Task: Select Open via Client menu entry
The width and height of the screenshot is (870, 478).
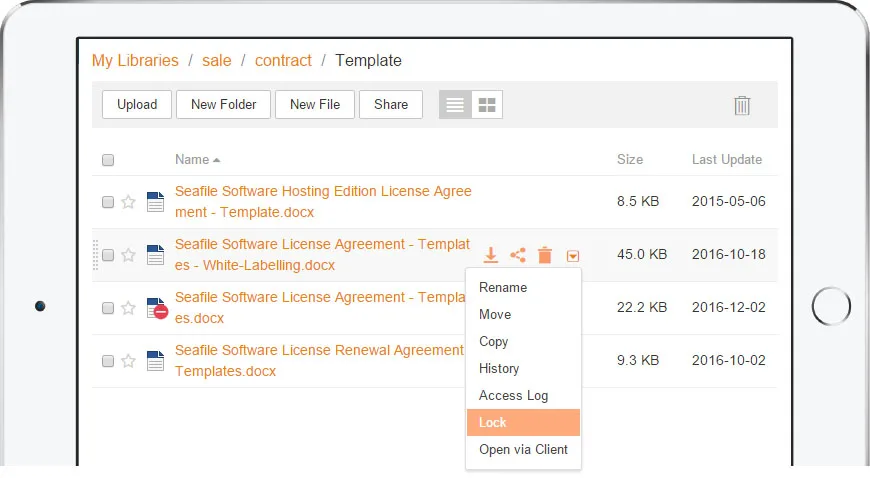Action: 523,450
